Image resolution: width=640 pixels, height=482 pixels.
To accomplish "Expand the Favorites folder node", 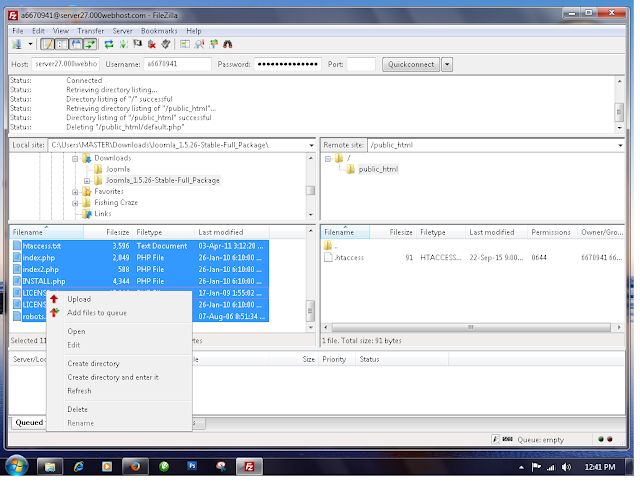I will pos(75,192).
